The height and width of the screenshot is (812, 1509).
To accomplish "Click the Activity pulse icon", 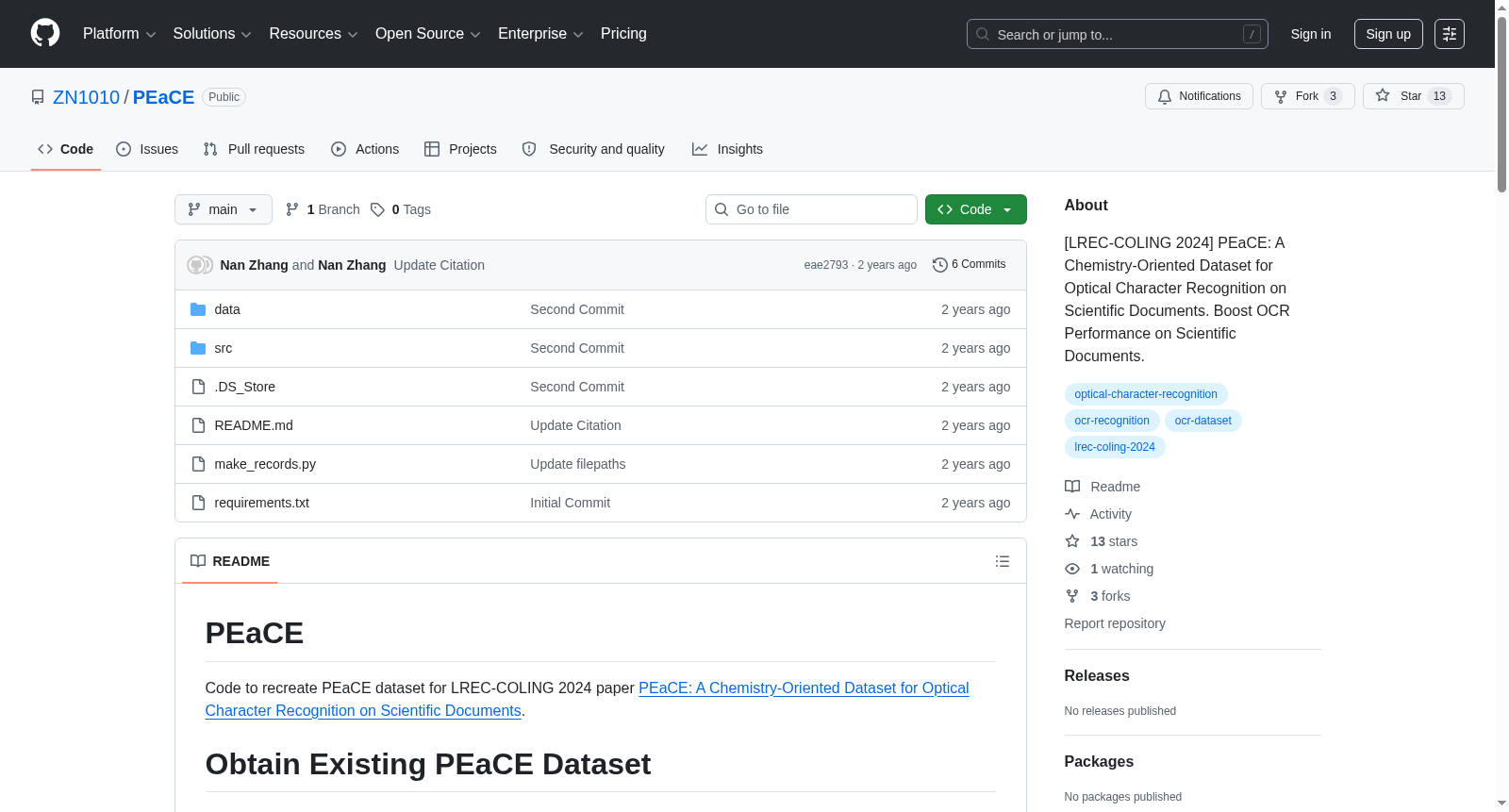I will pos(1072,514).
